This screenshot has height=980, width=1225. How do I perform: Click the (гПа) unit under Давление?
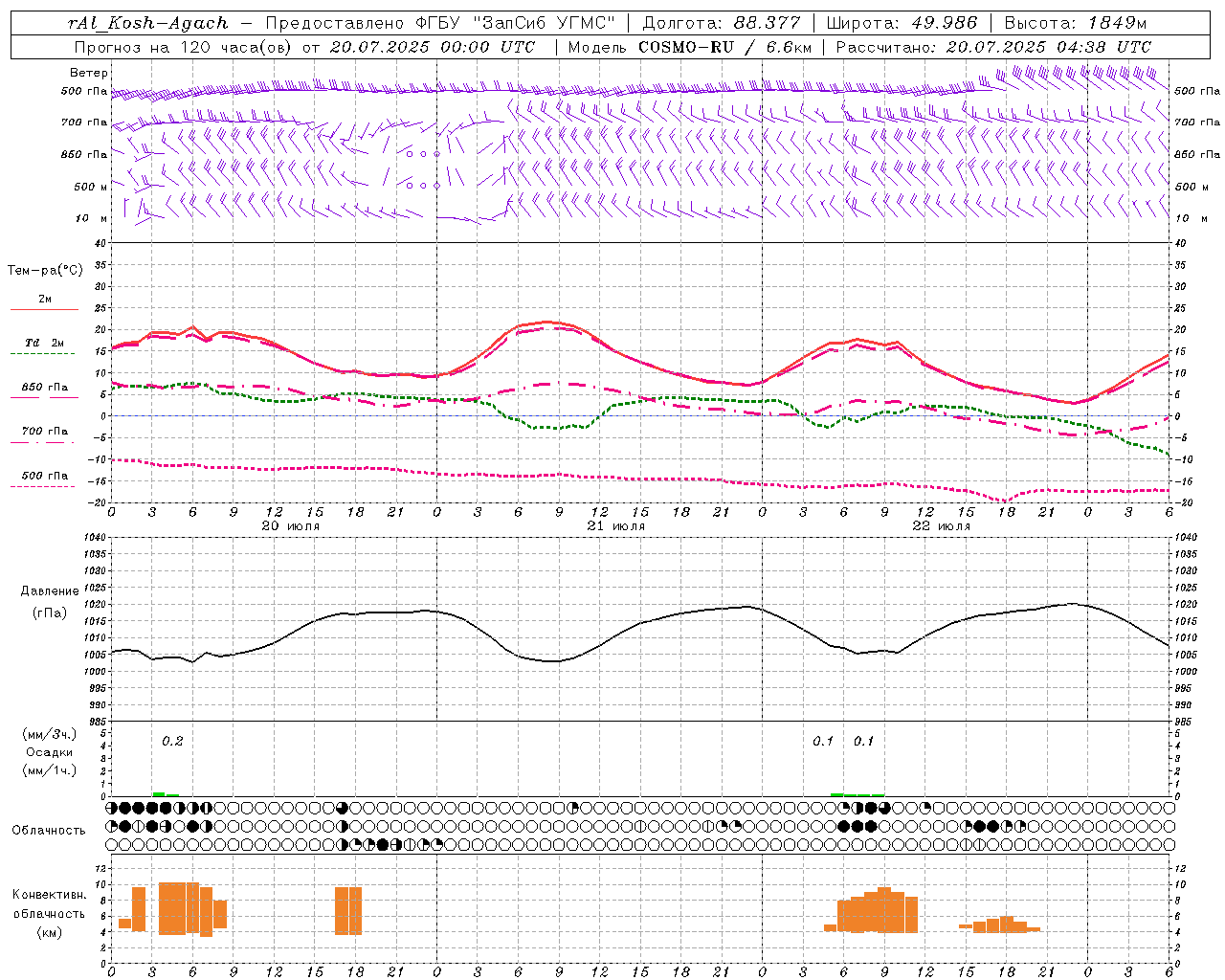tap(50, 612)
